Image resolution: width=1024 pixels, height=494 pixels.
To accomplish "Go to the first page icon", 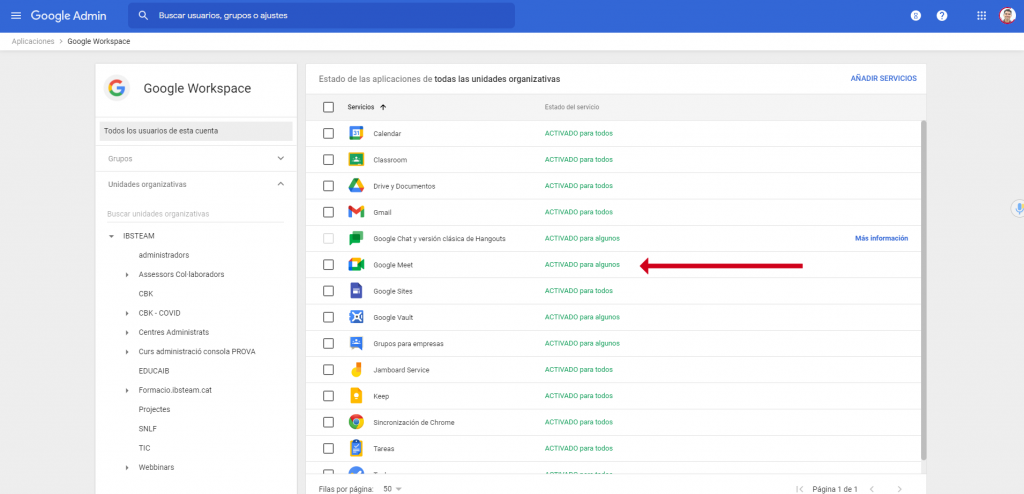I will (799, 489).
